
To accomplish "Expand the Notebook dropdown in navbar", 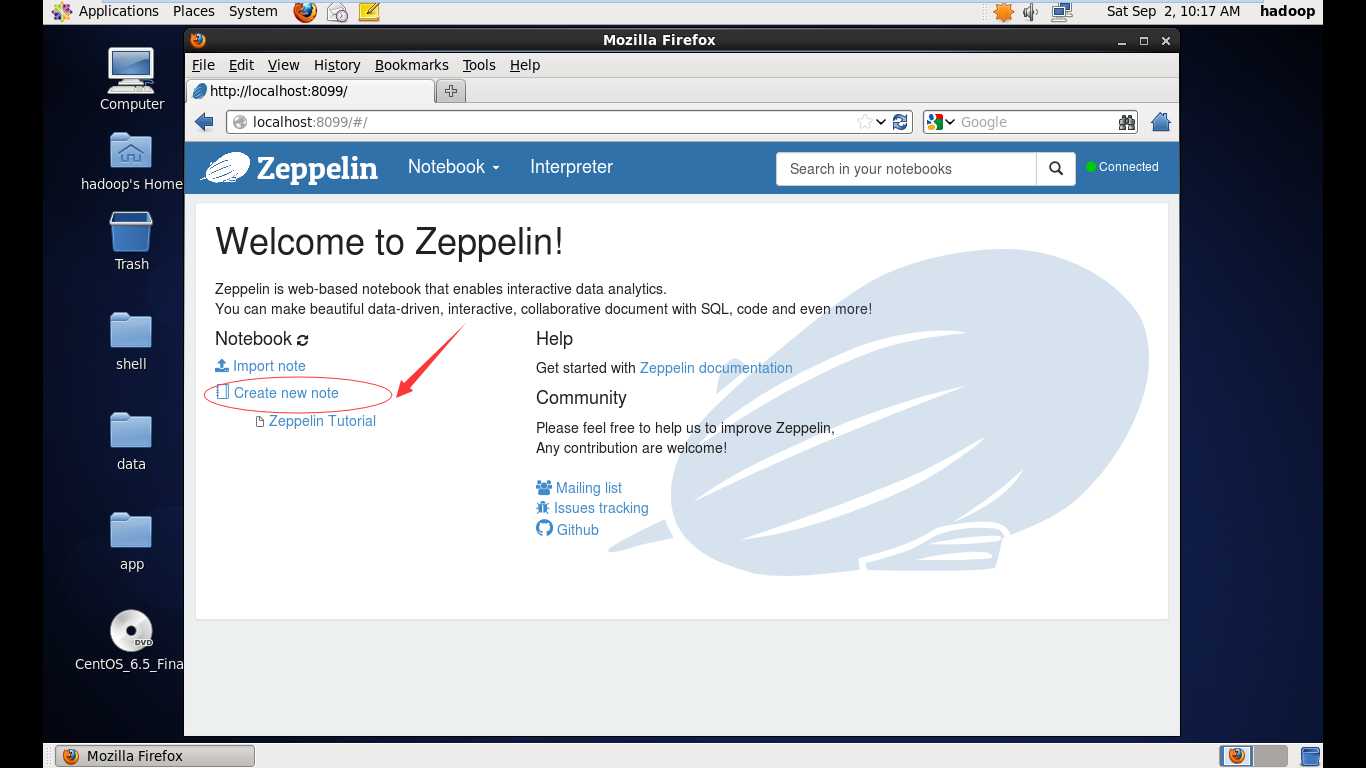I will tap(453, 167).
